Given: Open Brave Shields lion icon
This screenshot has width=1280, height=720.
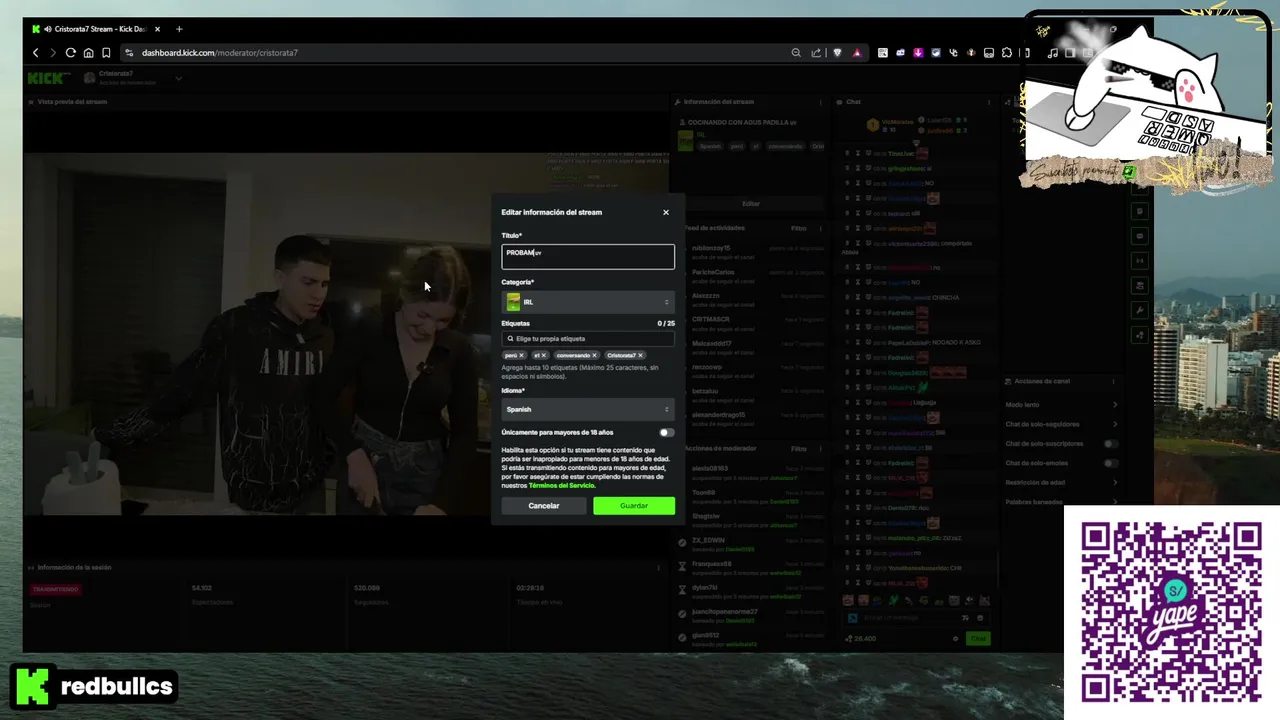Looking at the screenshot, I should pos(838,53).
